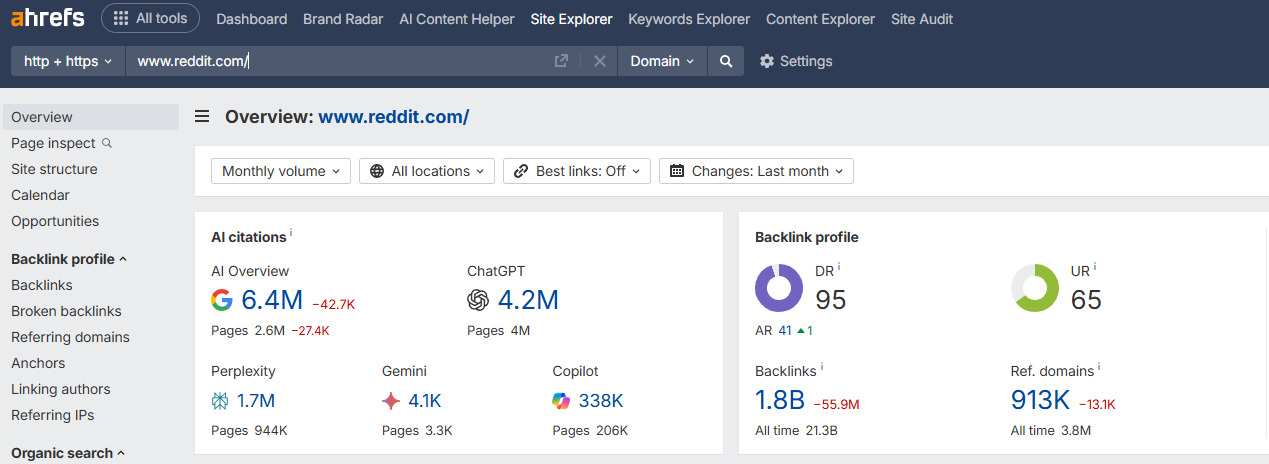Click the URL input field with www.reddit.com
This screenshot has width=1269, height=464.
tap(340, 61)
